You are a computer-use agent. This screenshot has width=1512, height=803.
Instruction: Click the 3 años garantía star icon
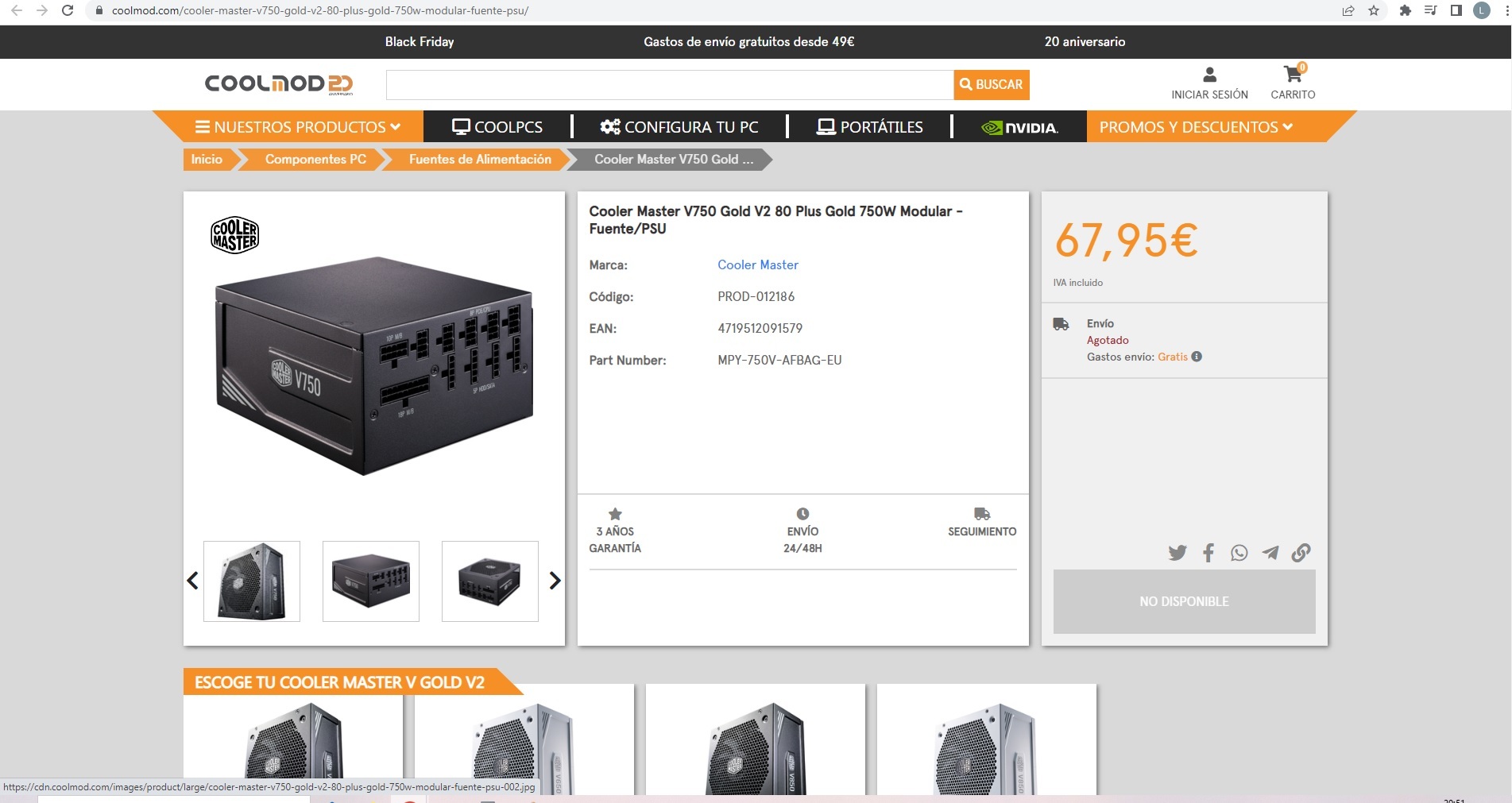pyautogui.click(x=615, y=514)
